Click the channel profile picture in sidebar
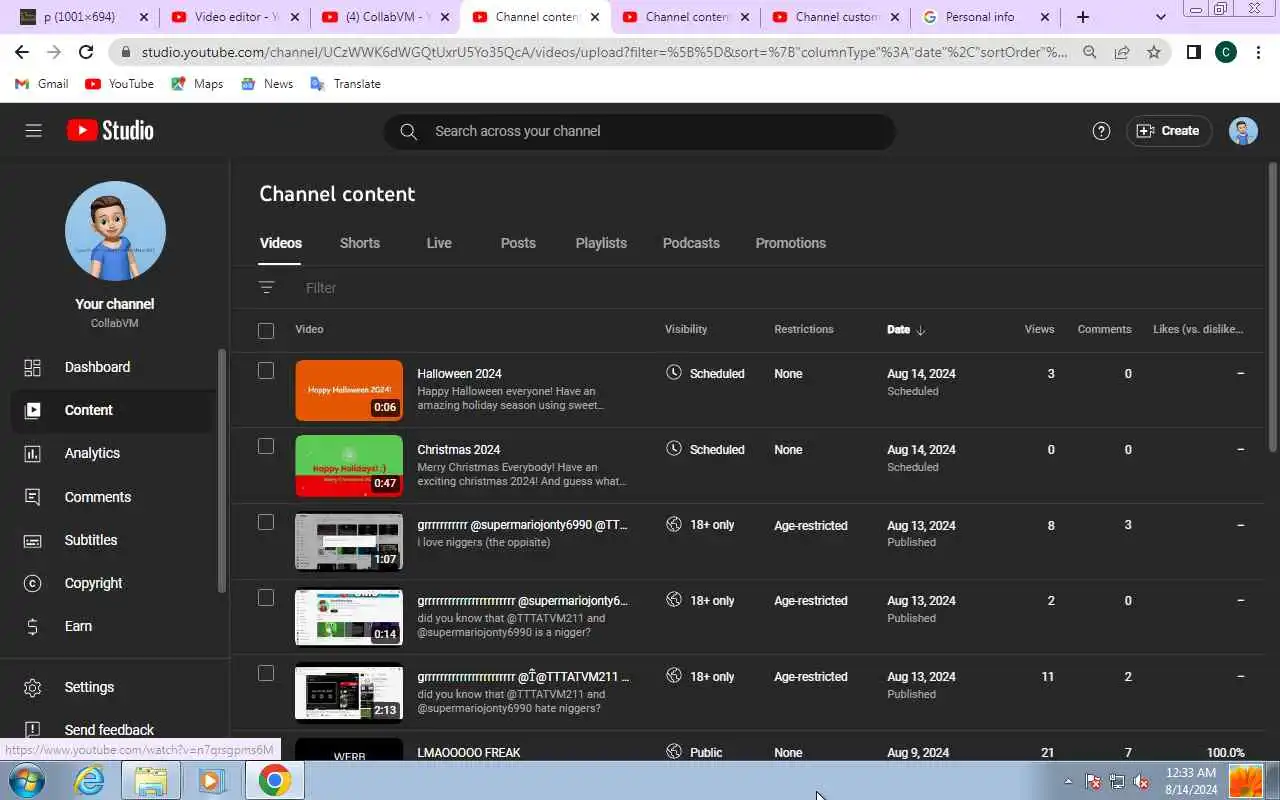Screen dimensions: 1280x800 [x=115, y=231]
